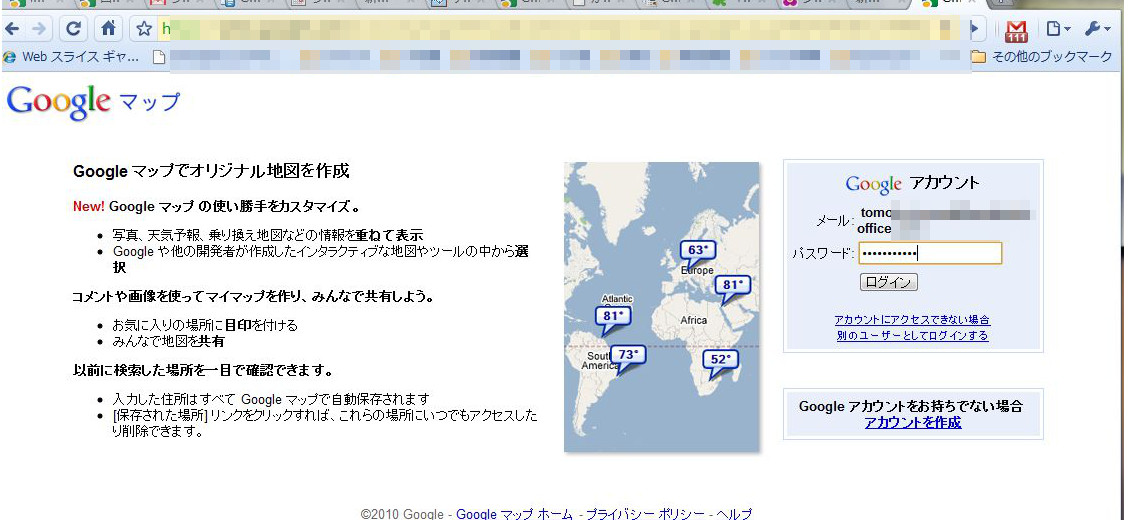Click the heading Google マップでオリジナル地図を作成
The image size is (1142, 520).
[x=211, y=171]
